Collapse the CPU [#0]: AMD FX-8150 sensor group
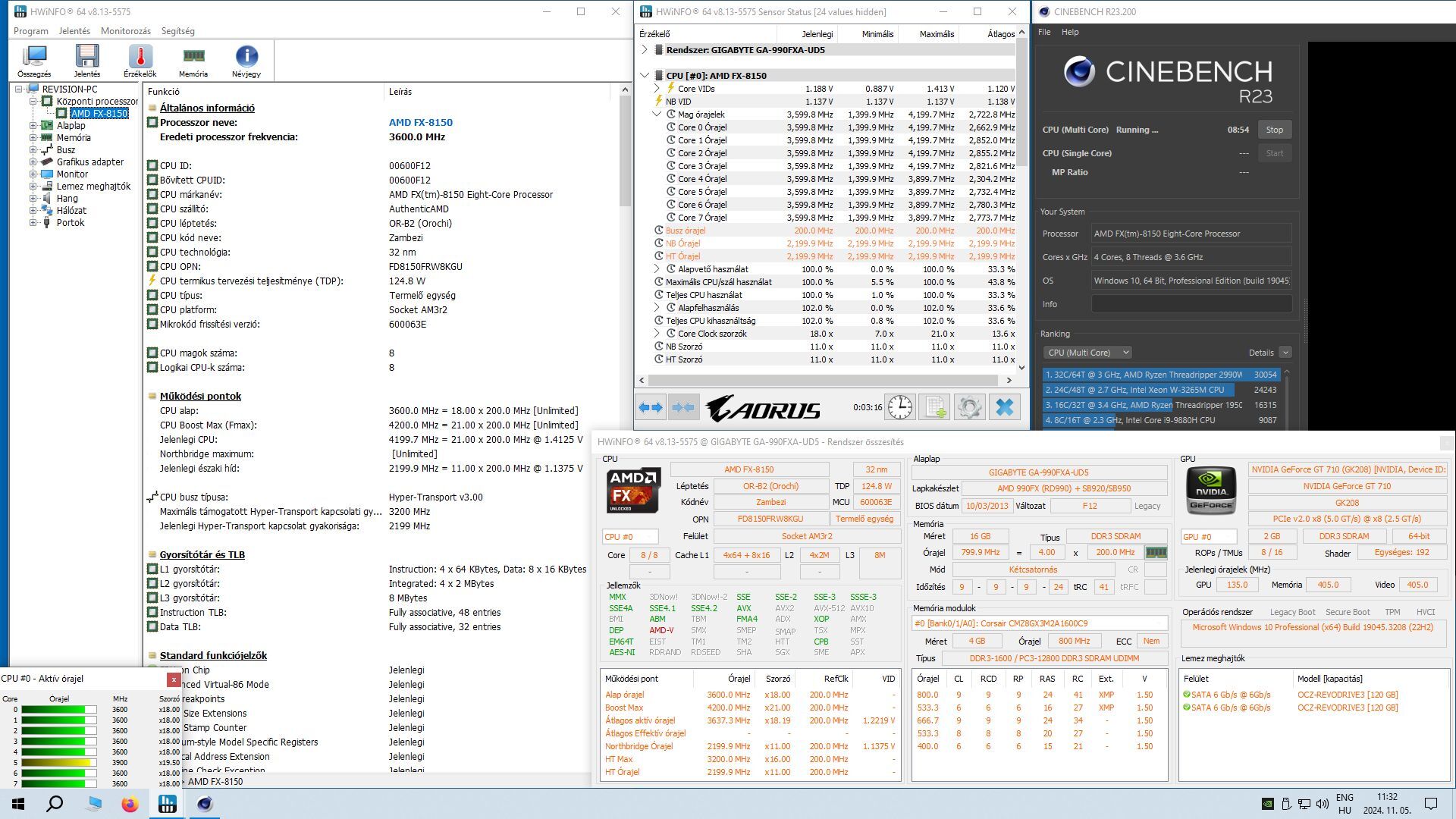The width and height of the screenshot is (1456, 819). click(645, 76)
